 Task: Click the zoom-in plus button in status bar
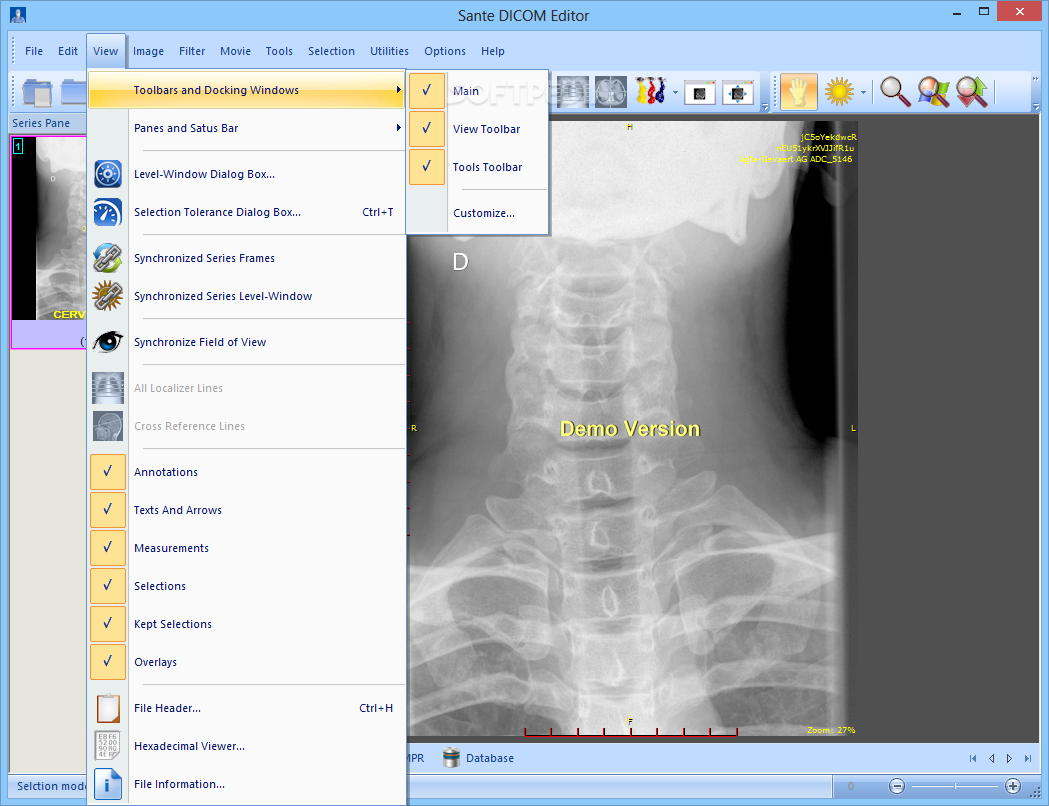[x=1013, y=786]
